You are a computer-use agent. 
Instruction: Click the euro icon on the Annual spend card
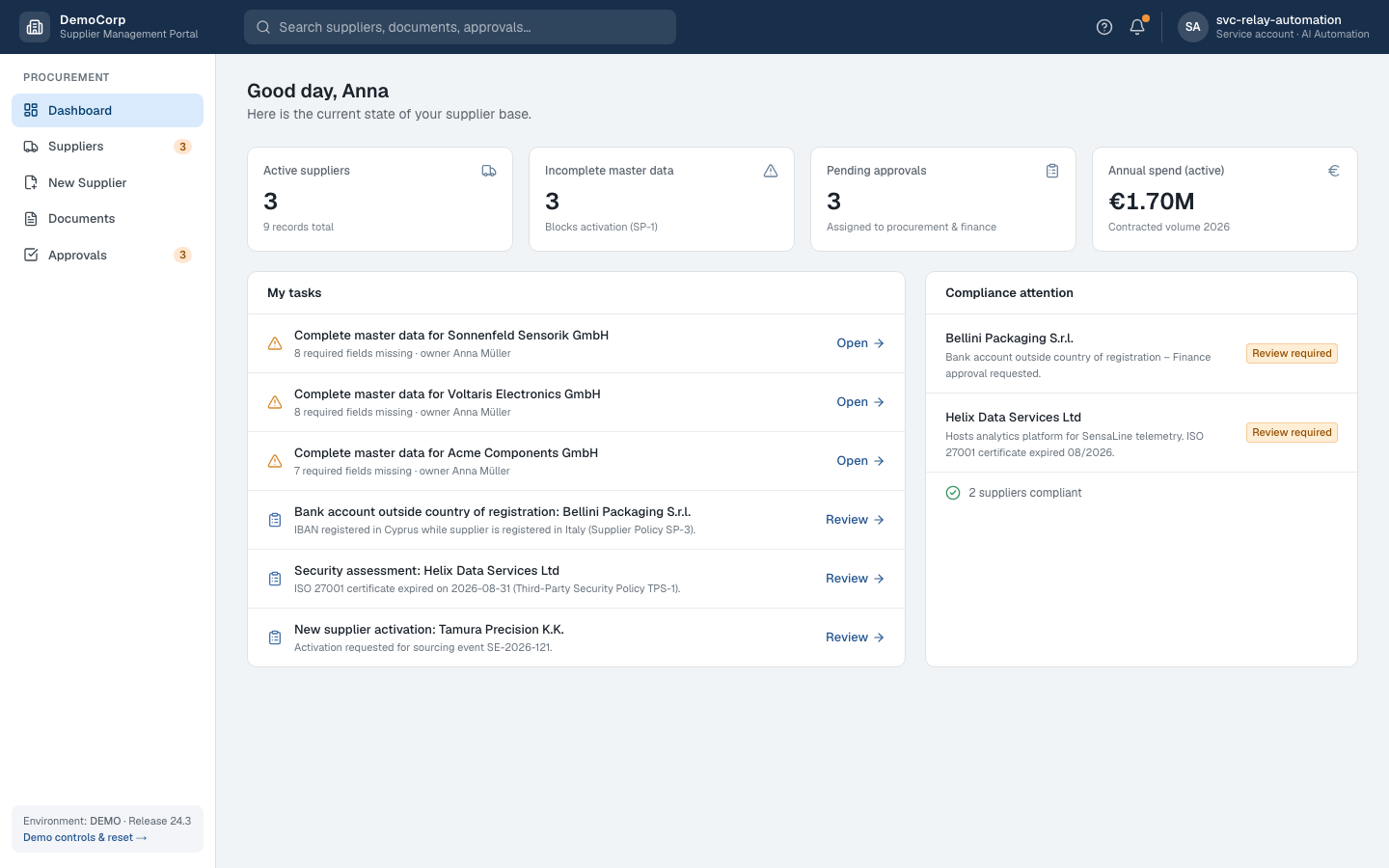(1334, 171)
